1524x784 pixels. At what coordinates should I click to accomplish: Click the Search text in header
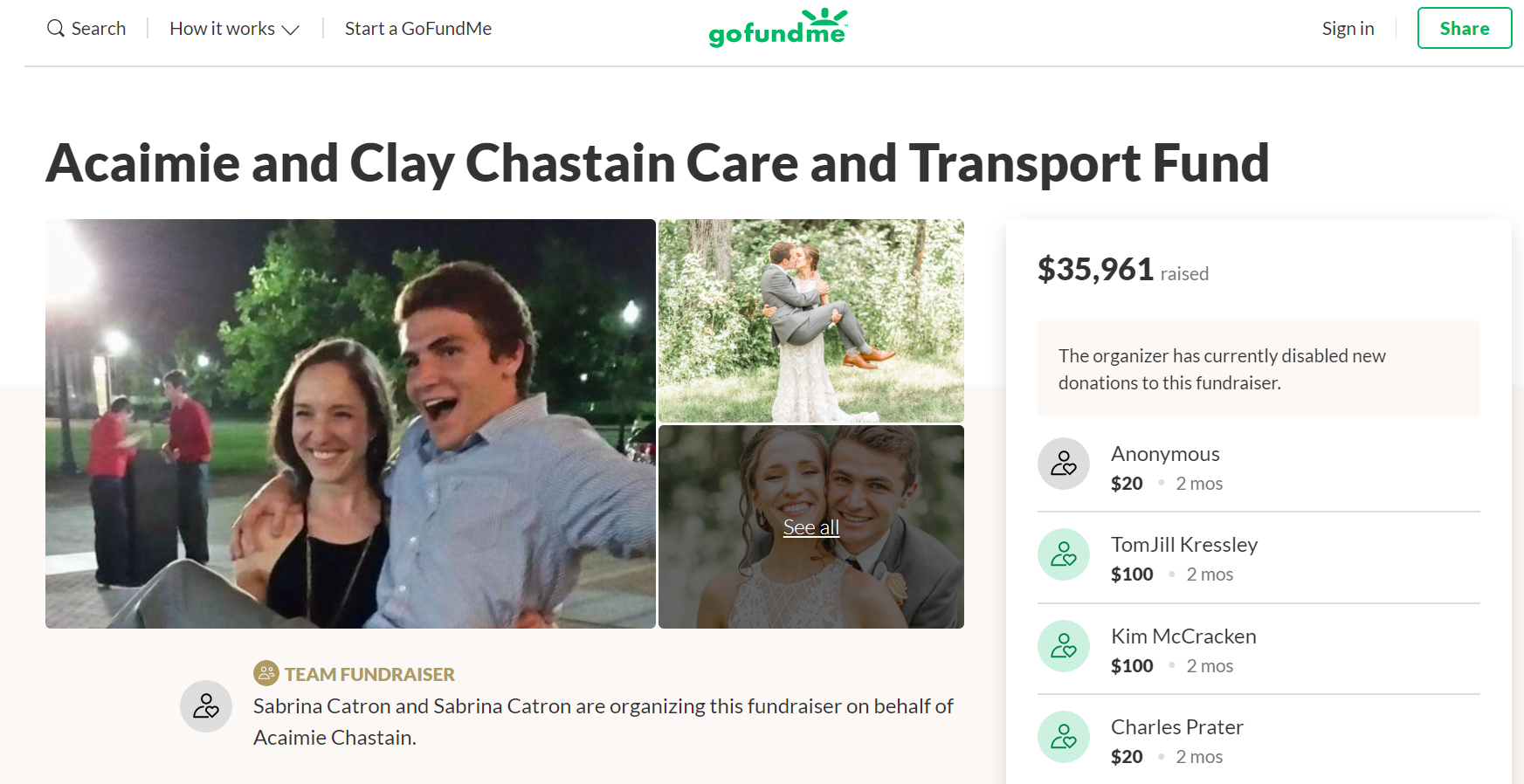point(99,29)
